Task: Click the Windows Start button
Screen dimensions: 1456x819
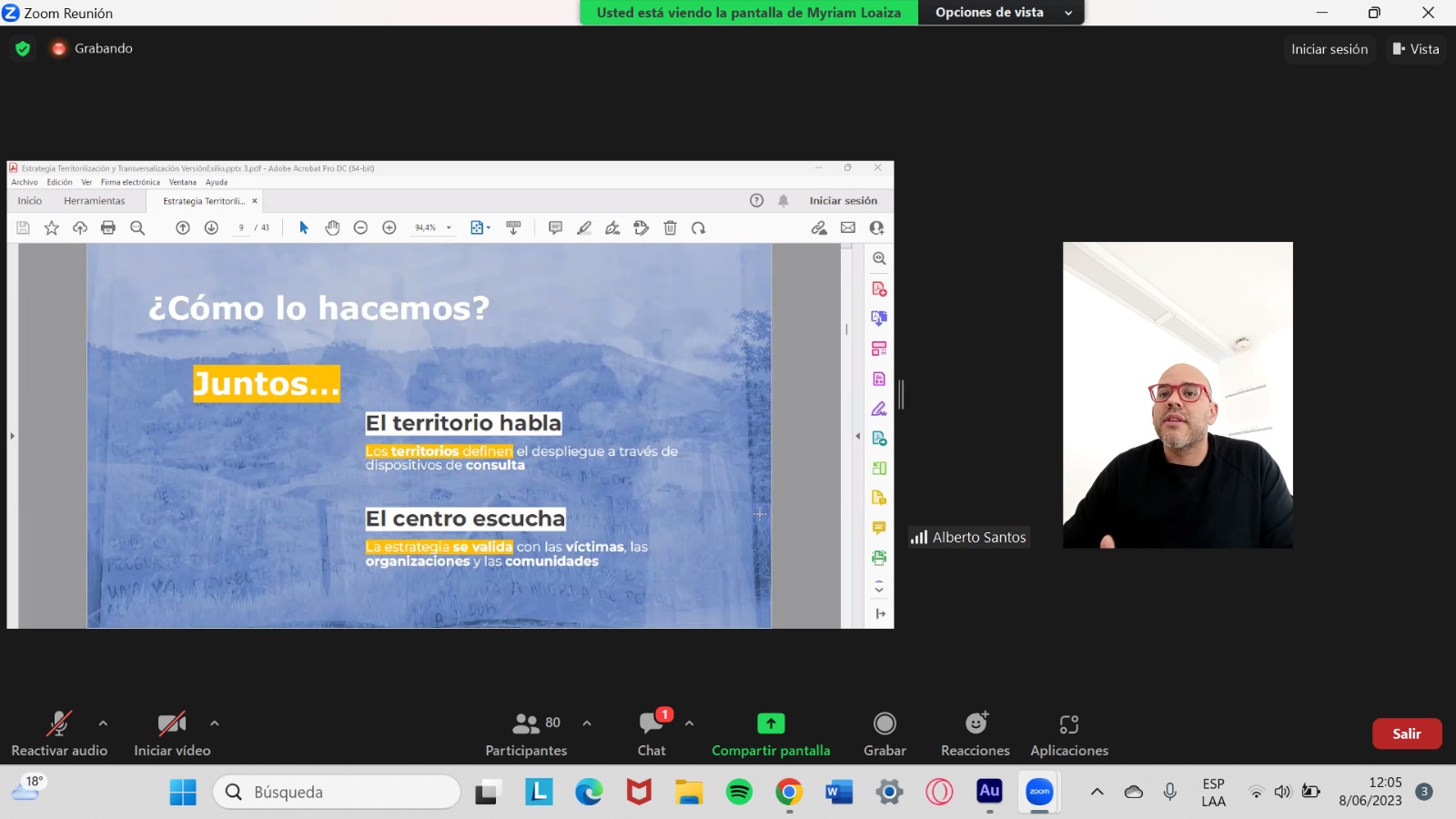Action: click(x=183, y=792)
